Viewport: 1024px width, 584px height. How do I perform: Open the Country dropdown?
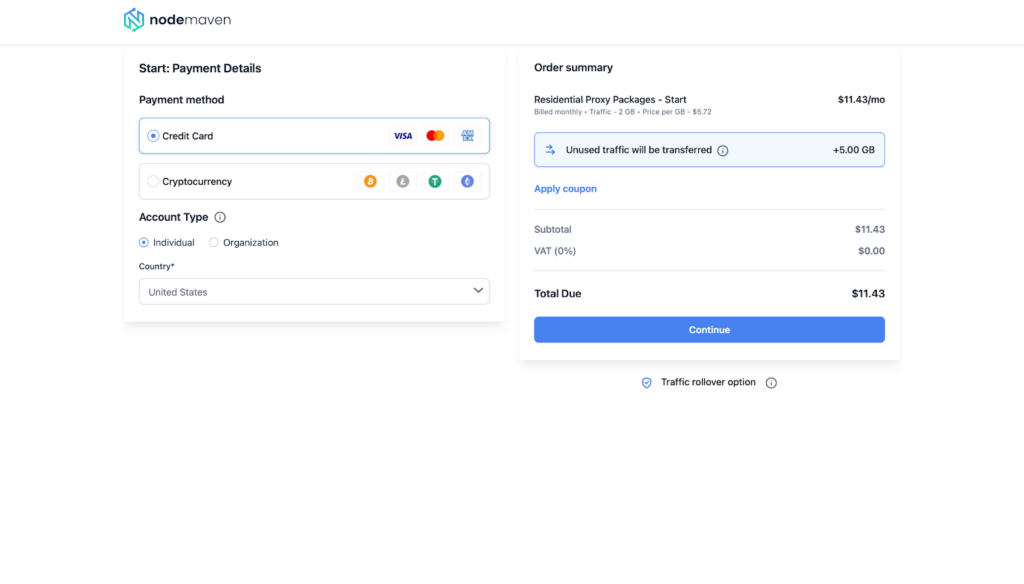point(314,291)
